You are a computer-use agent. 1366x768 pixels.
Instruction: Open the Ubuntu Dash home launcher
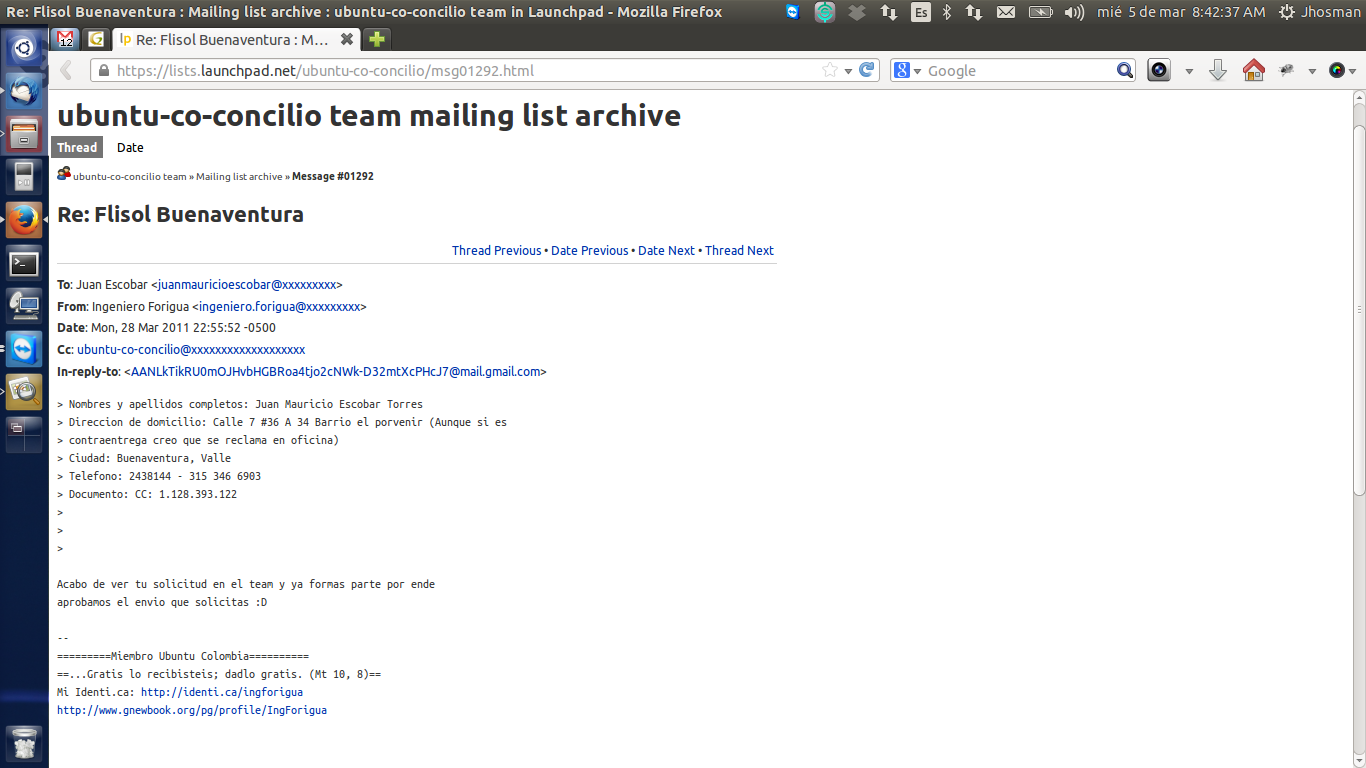(24, 47)
